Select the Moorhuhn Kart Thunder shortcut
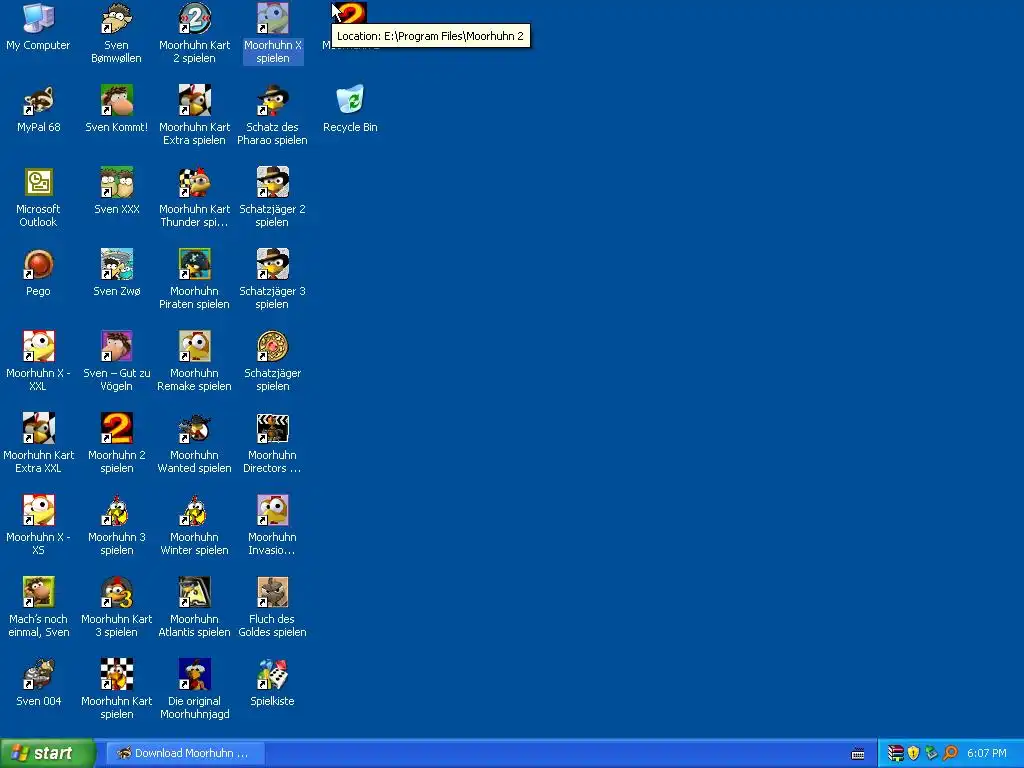1024x768 pixels. coord(195,183)
